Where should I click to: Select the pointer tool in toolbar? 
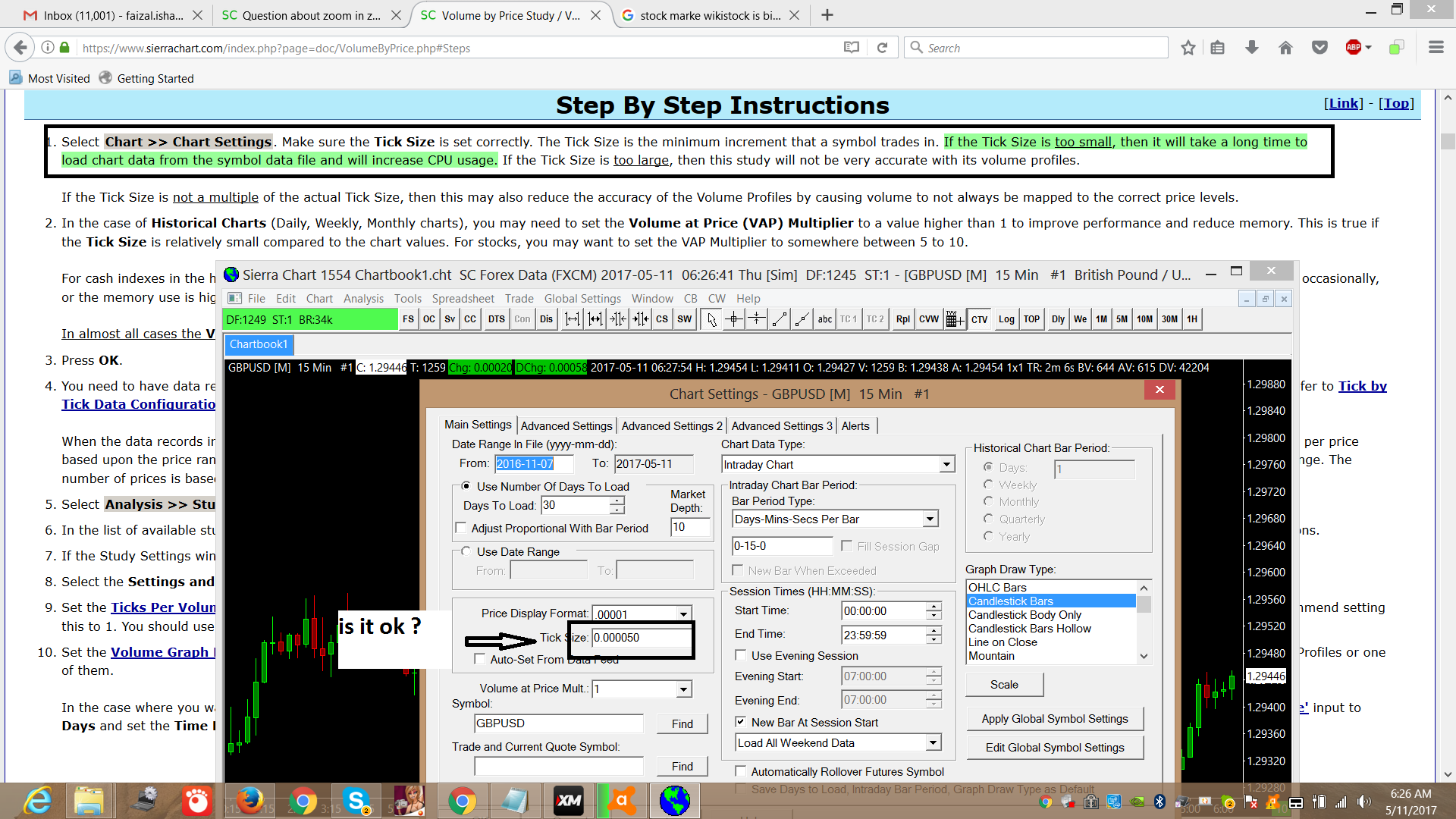pos(711,319)
